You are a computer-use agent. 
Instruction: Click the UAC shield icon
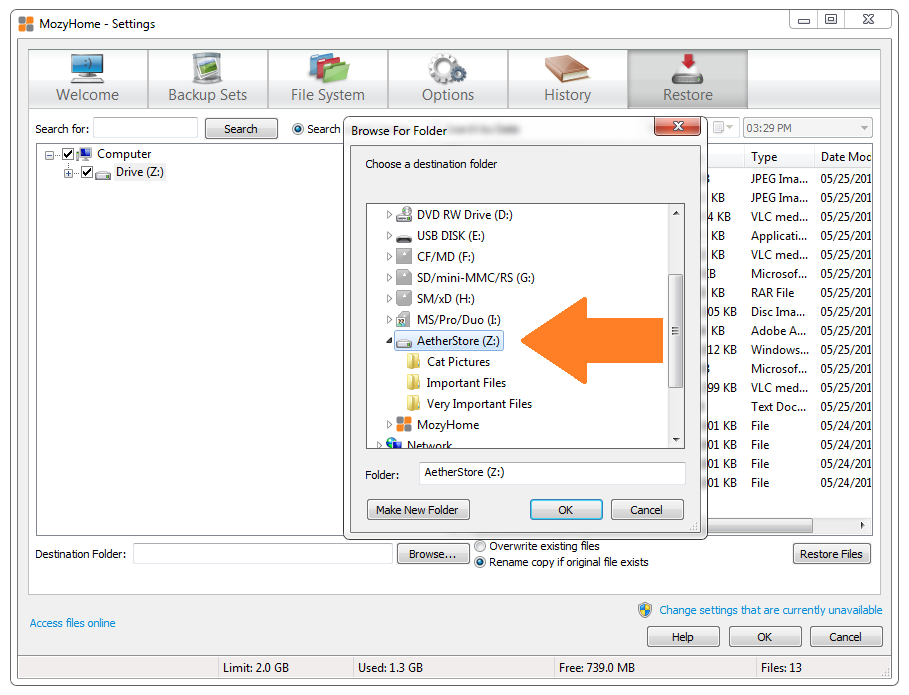[645, 610]
